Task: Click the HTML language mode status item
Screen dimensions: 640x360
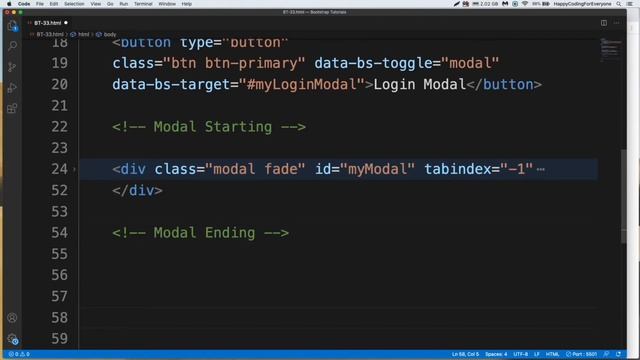Action: pyautogui.click(x=552, y=354)
